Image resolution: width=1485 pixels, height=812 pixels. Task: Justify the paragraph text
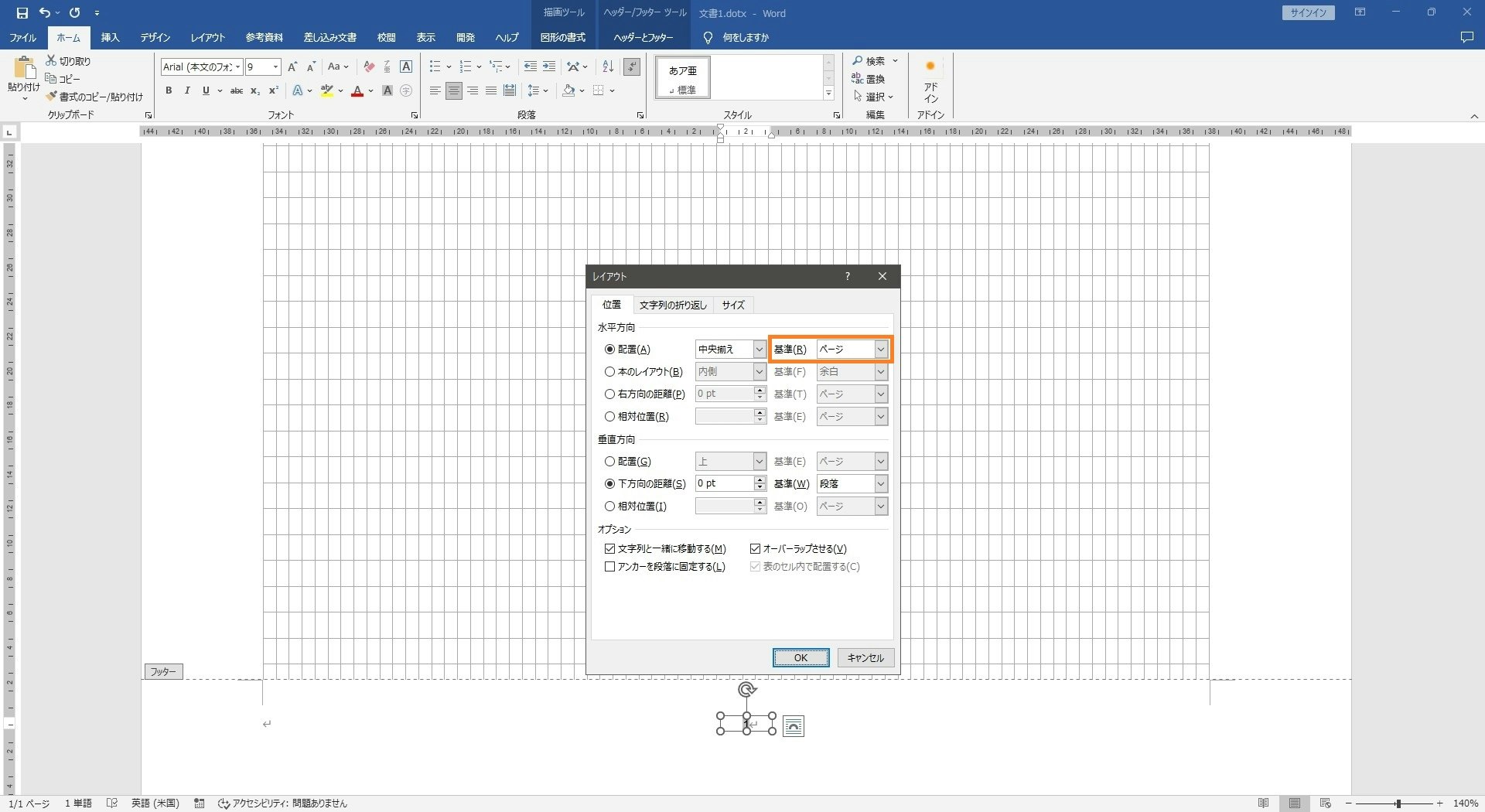click(491, 90)
